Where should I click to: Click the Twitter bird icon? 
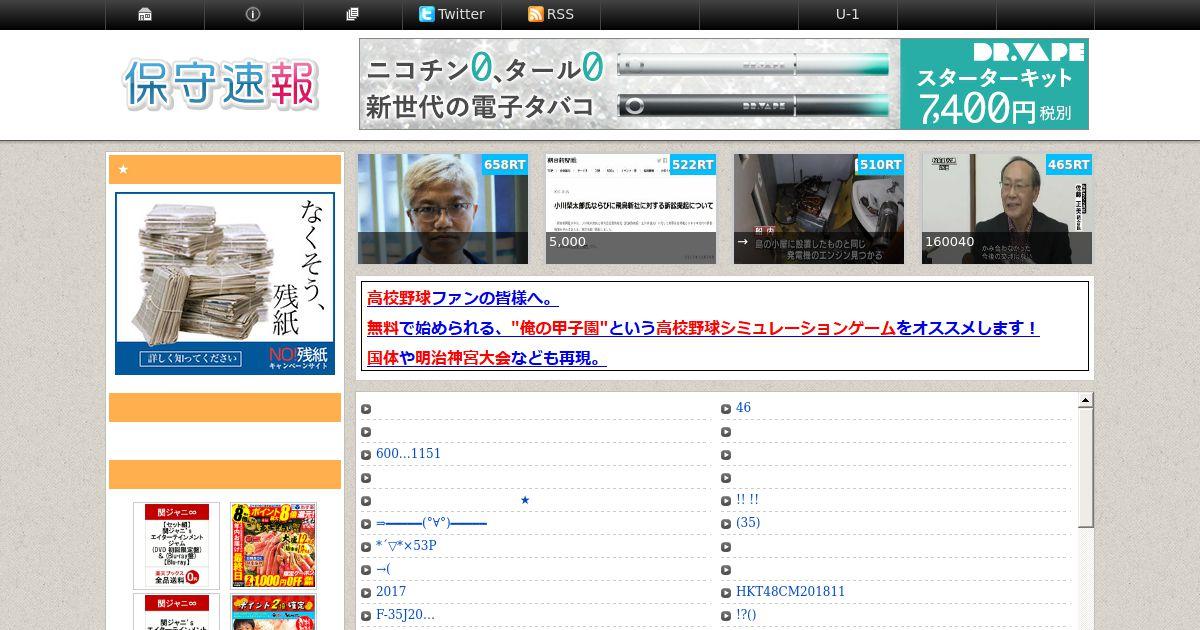coord(427,14)
